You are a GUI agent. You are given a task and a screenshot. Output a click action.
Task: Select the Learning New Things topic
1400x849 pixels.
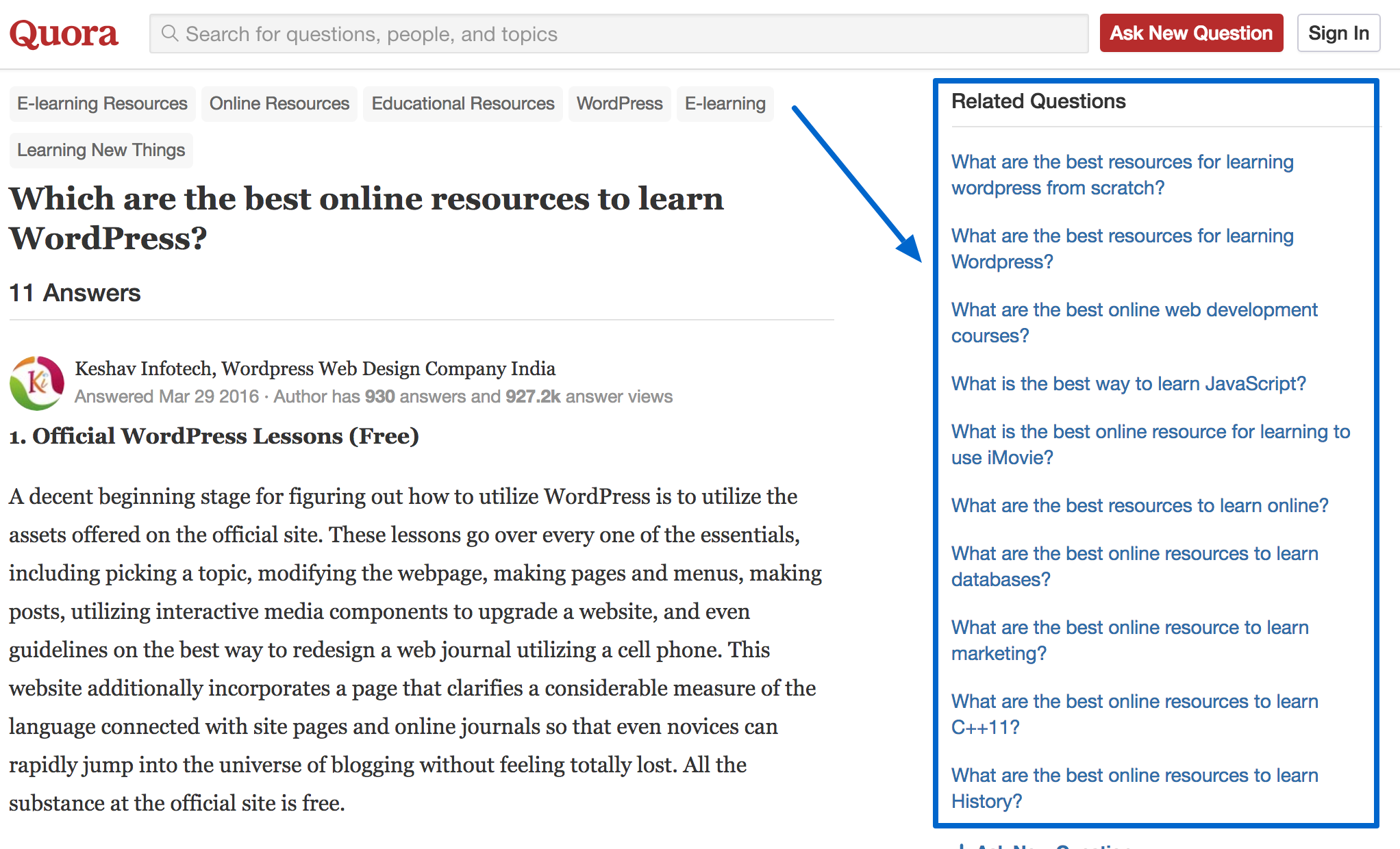point(101,150)
